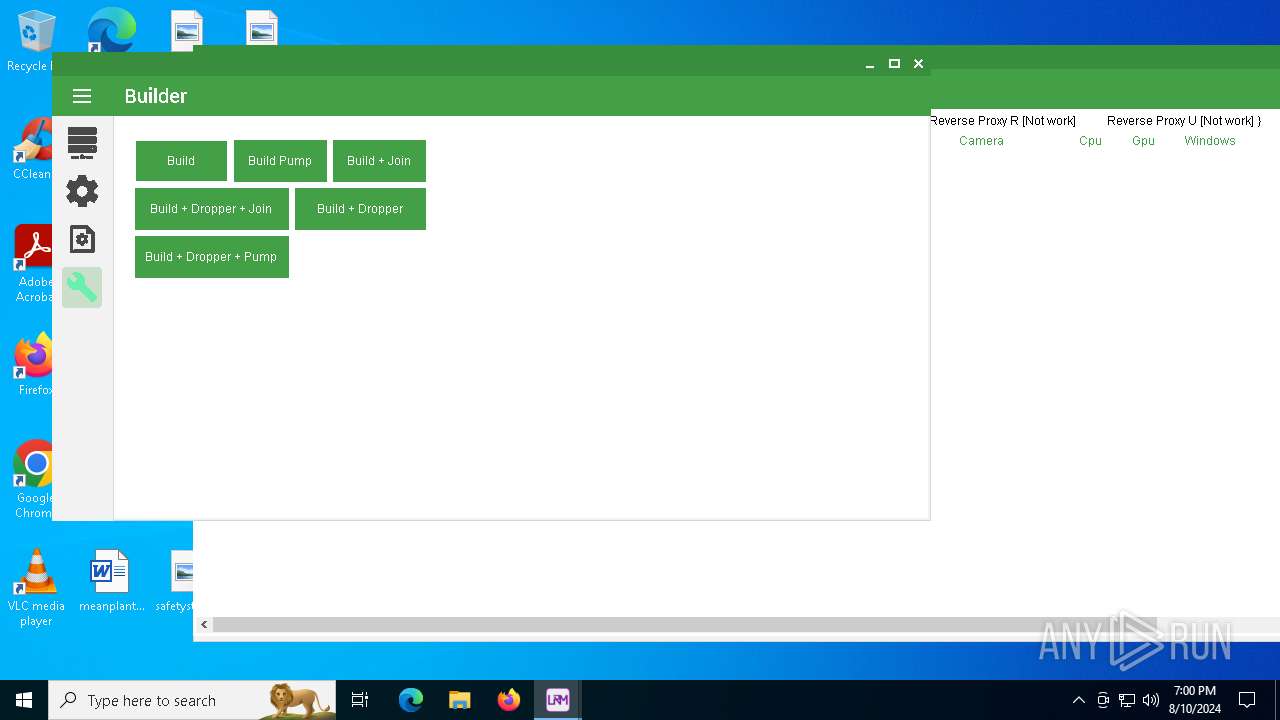Select Reverse Proxy U tab in background window
This screenshot has height=720, width=1280.
click(1184, 120)
